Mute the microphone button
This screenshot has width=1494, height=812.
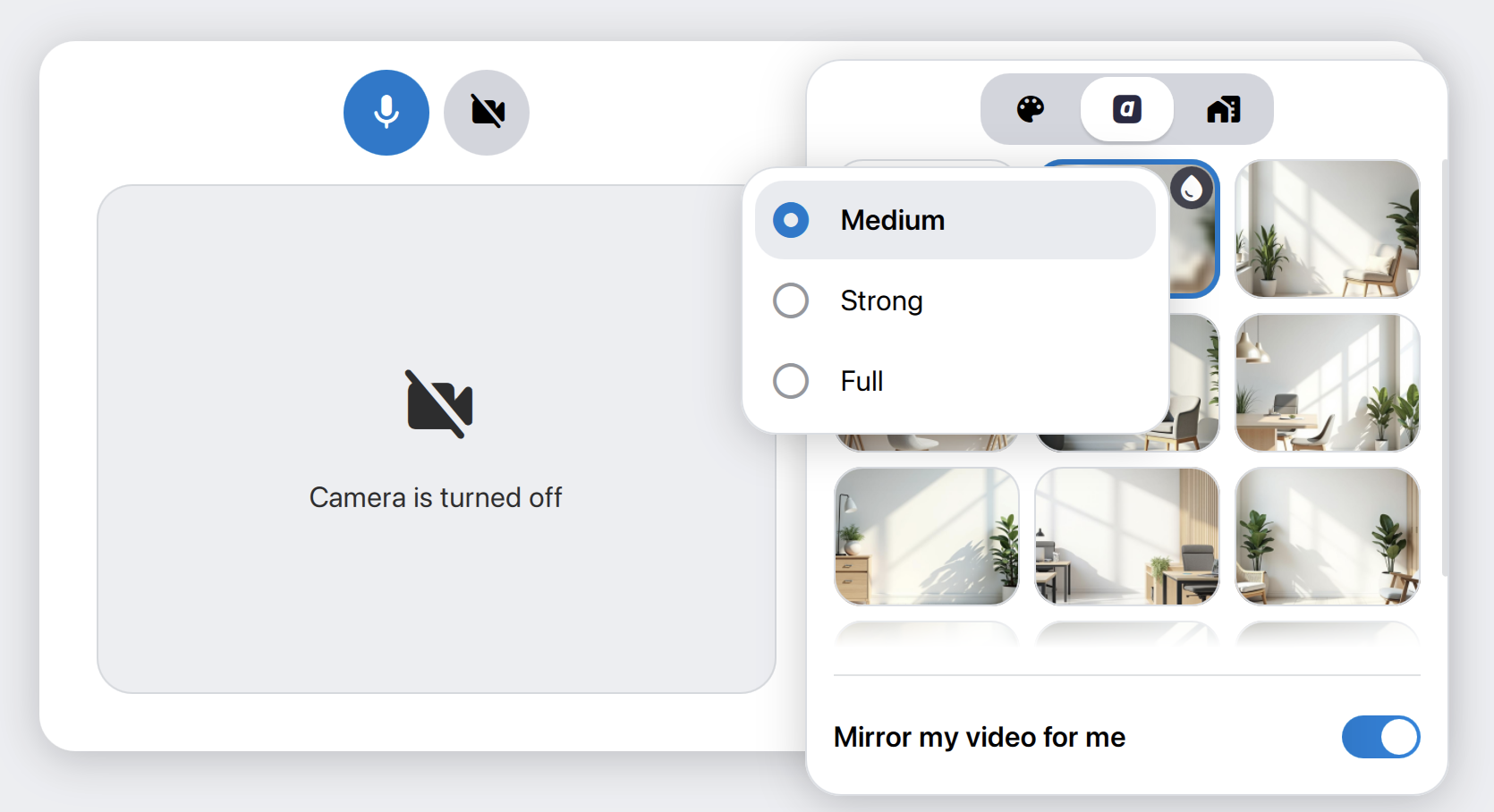point(386,113)
